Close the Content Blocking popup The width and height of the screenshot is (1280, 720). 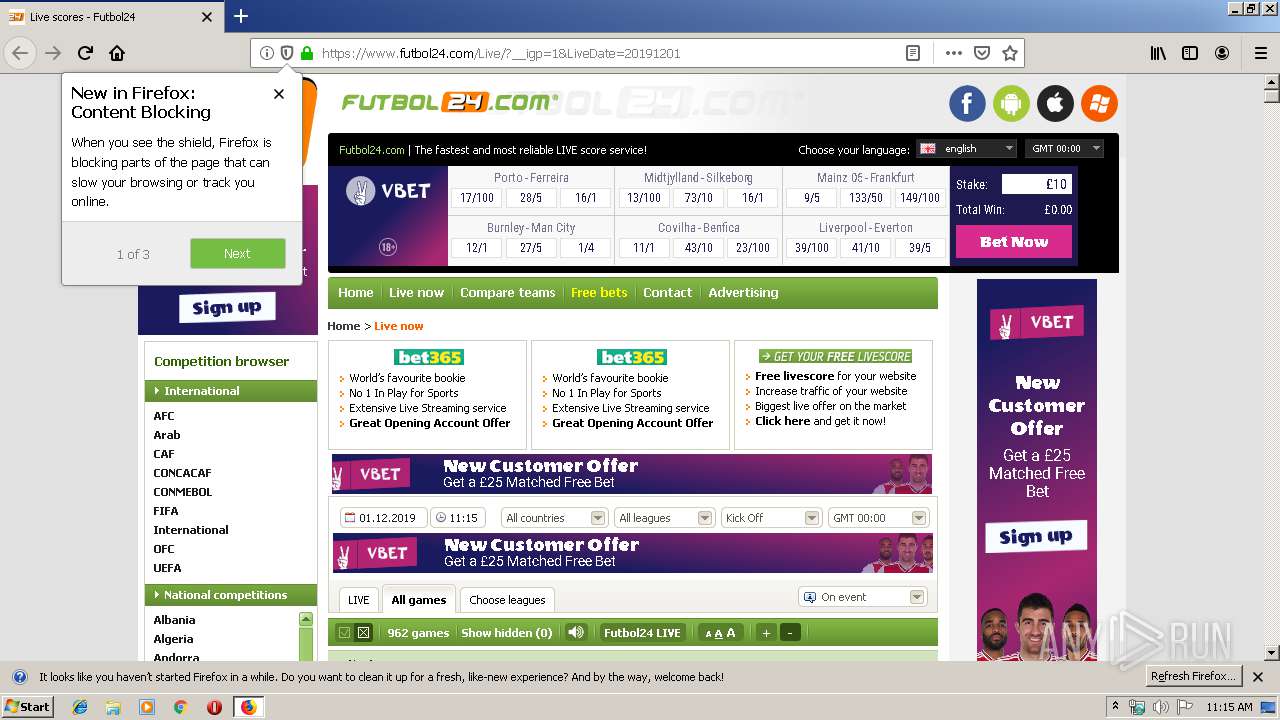click(x=279, y=94)
